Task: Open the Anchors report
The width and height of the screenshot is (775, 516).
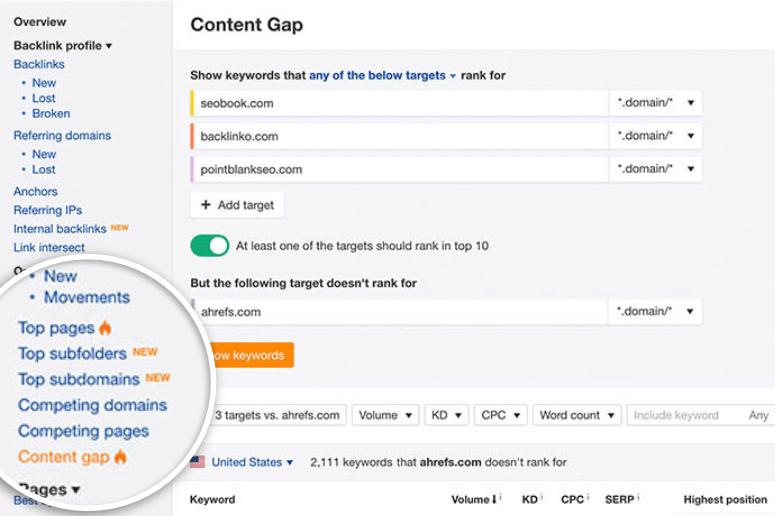Action: [x=35, y=191]
